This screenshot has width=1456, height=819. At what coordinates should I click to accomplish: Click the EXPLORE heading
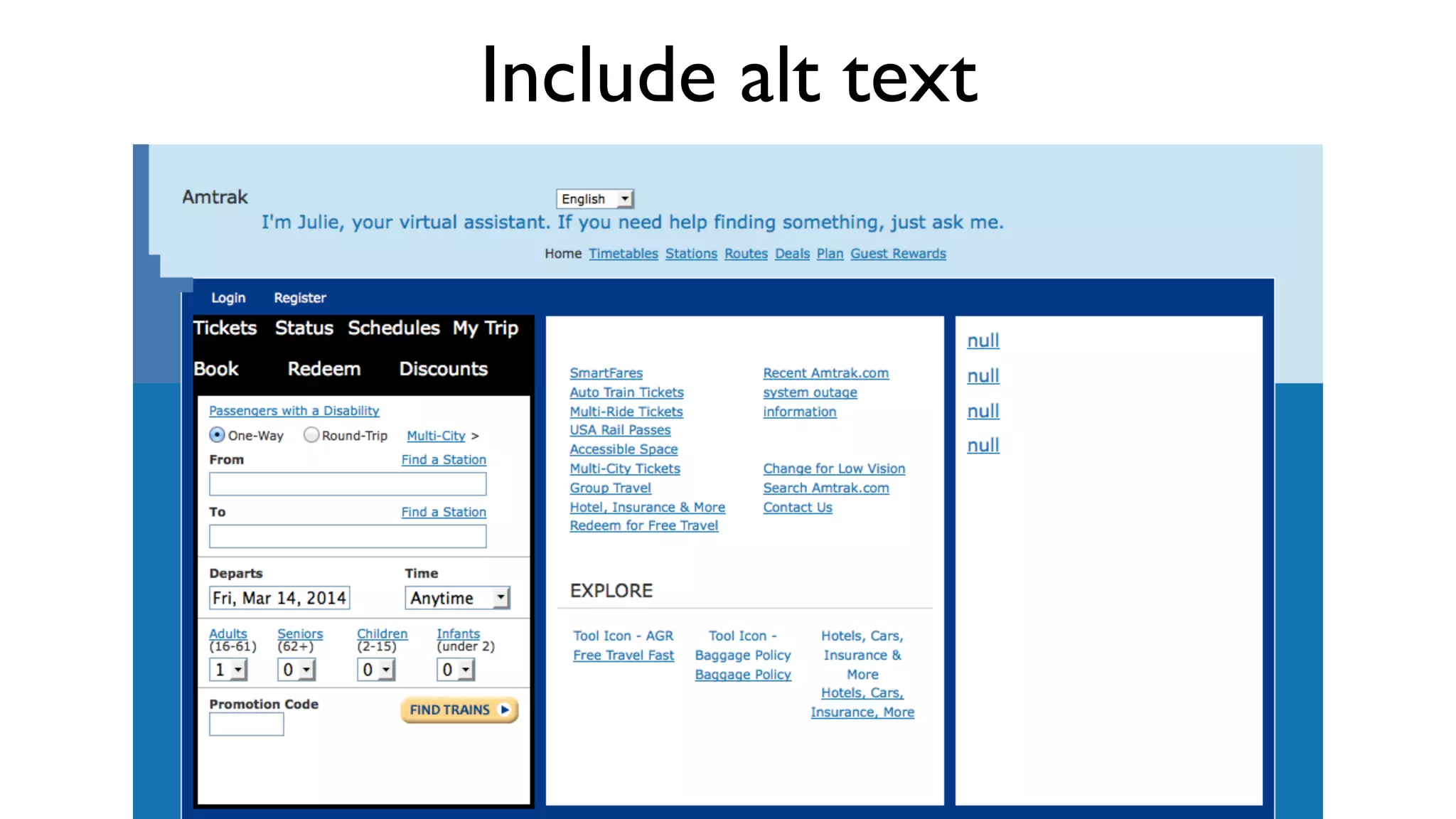click(611, 591)
